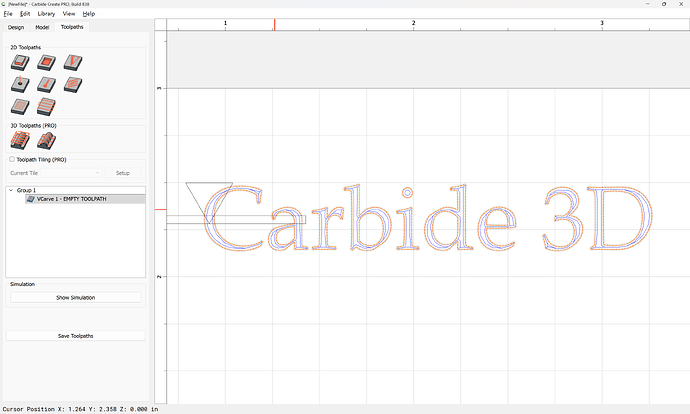Click the Texture toolpath icon with diagonal lines
The image size is (690, 414).
tap(71, 84)
